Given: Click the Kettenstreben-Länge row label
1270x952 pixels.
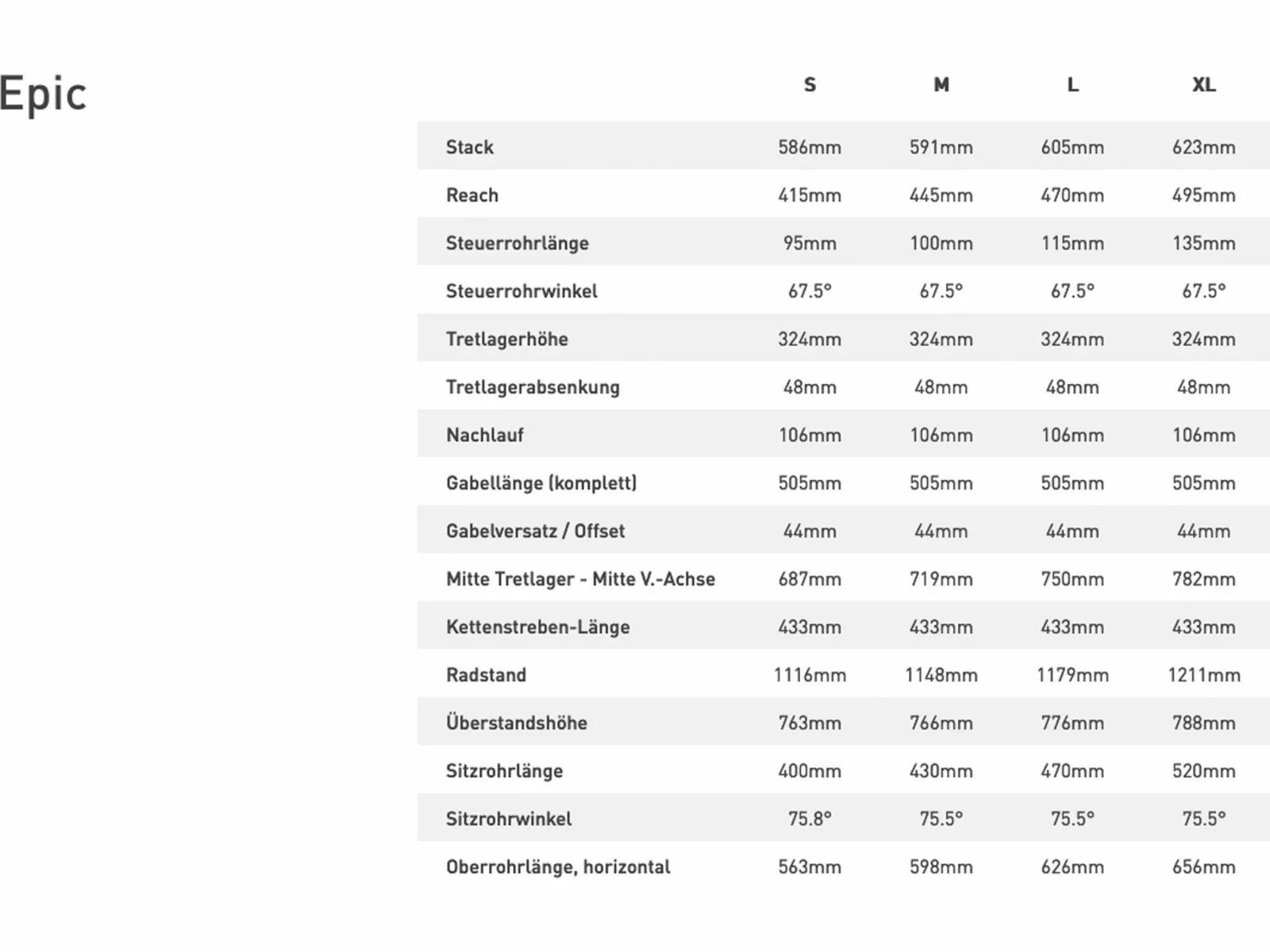Looking at the screenshot, I should (x=538, y=627).
